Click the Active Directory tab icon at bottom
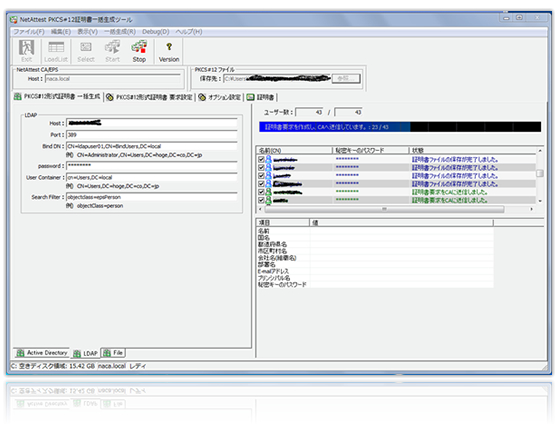560x430 pixels. 20,353
